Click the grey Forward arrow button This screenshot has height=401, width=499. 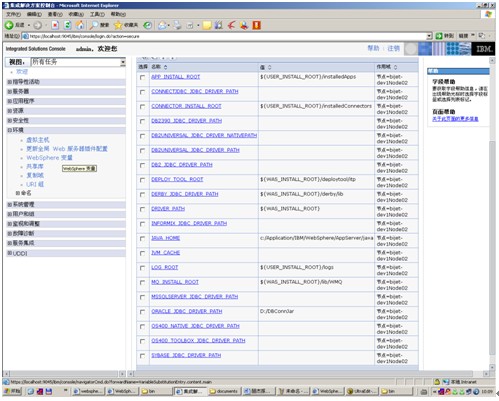click(x=38, y=25)
